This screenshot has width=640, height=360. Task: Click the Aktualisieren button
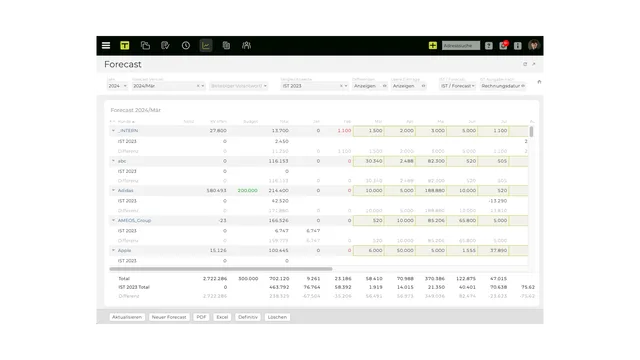click(127, 317)
